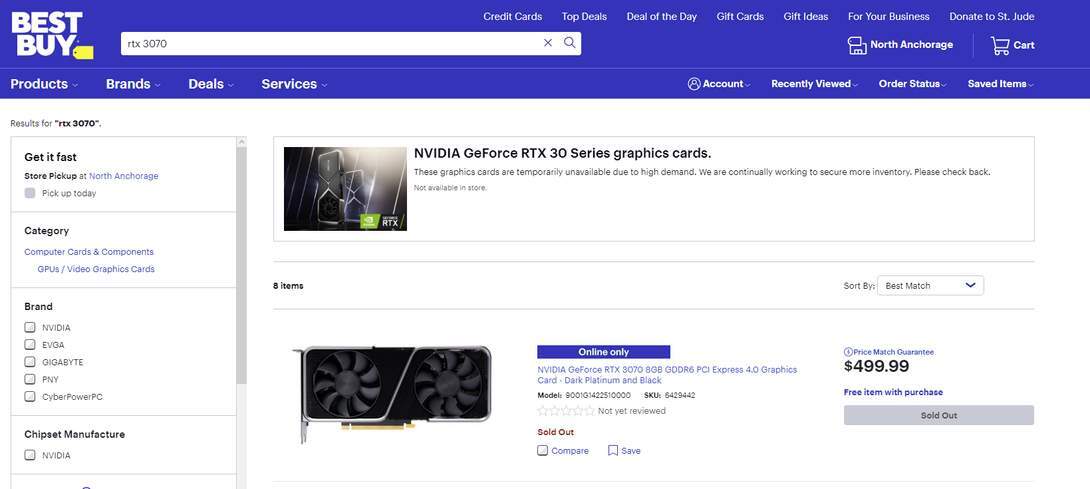Image resolution: width=1090 pixels, height=489 pixels.
Task: Expand the Saved Items dropdown
Action: 1000,84
